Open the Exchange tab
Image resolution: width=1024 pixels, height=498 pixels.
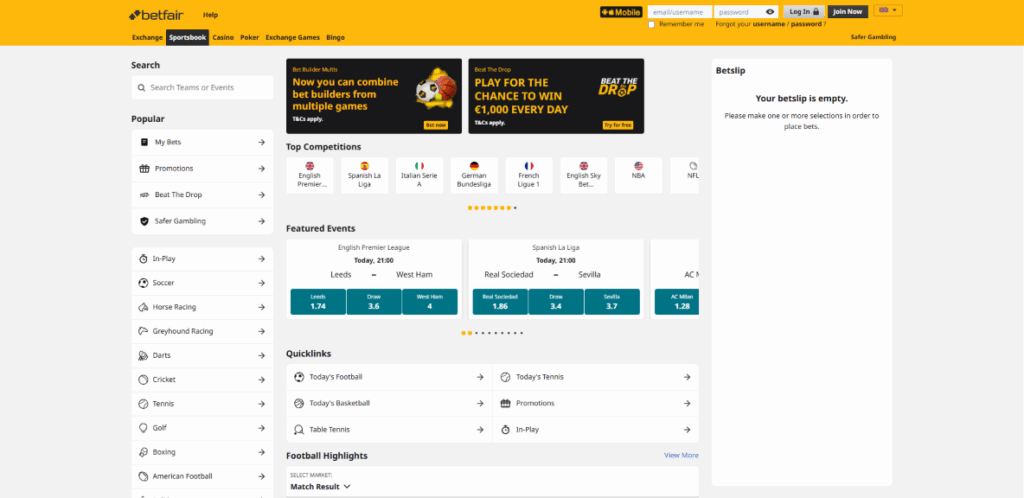tap(147, 38)
